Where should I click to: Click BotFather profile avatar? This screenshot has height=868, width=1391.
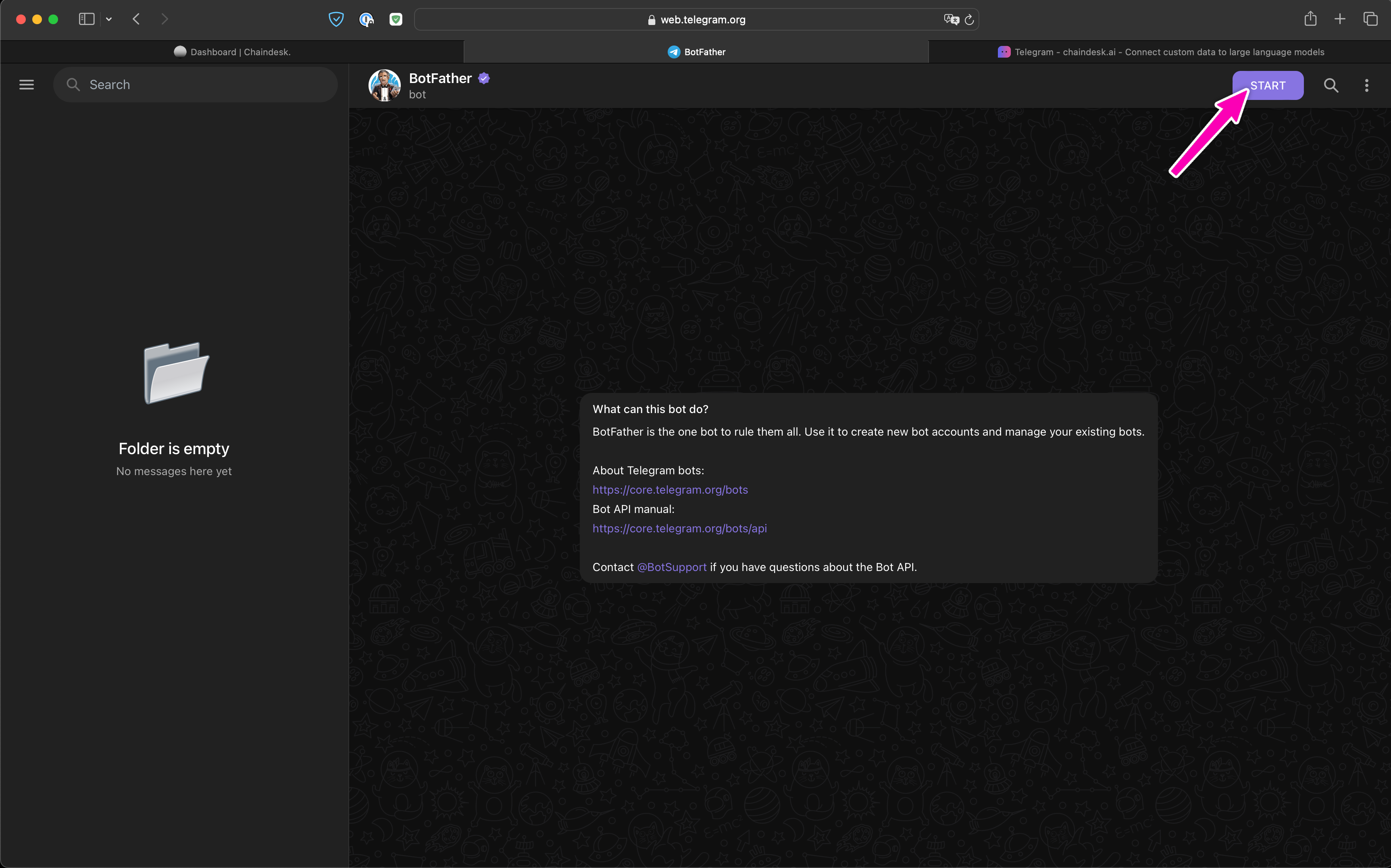coord(384,85)
